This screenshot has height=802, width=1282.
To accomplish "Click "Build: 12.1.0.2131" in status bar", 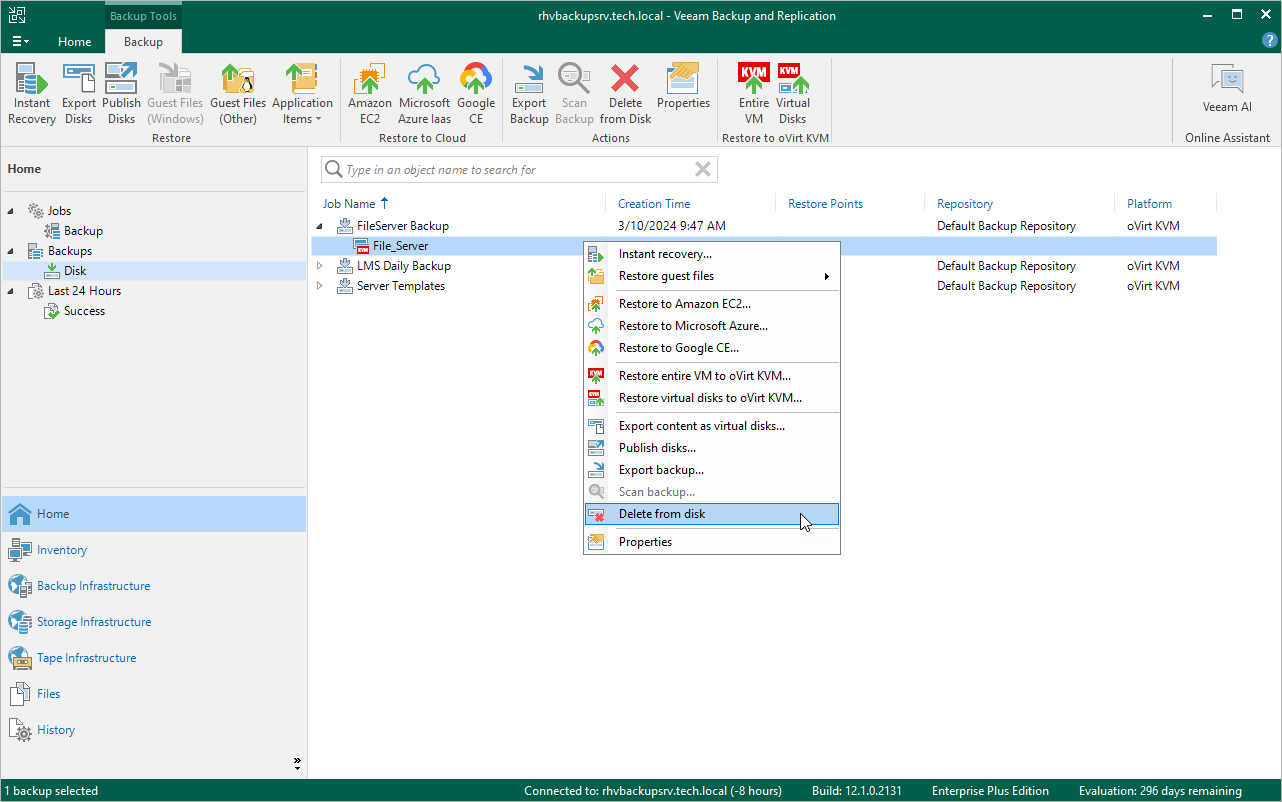I will click(857, 791).
